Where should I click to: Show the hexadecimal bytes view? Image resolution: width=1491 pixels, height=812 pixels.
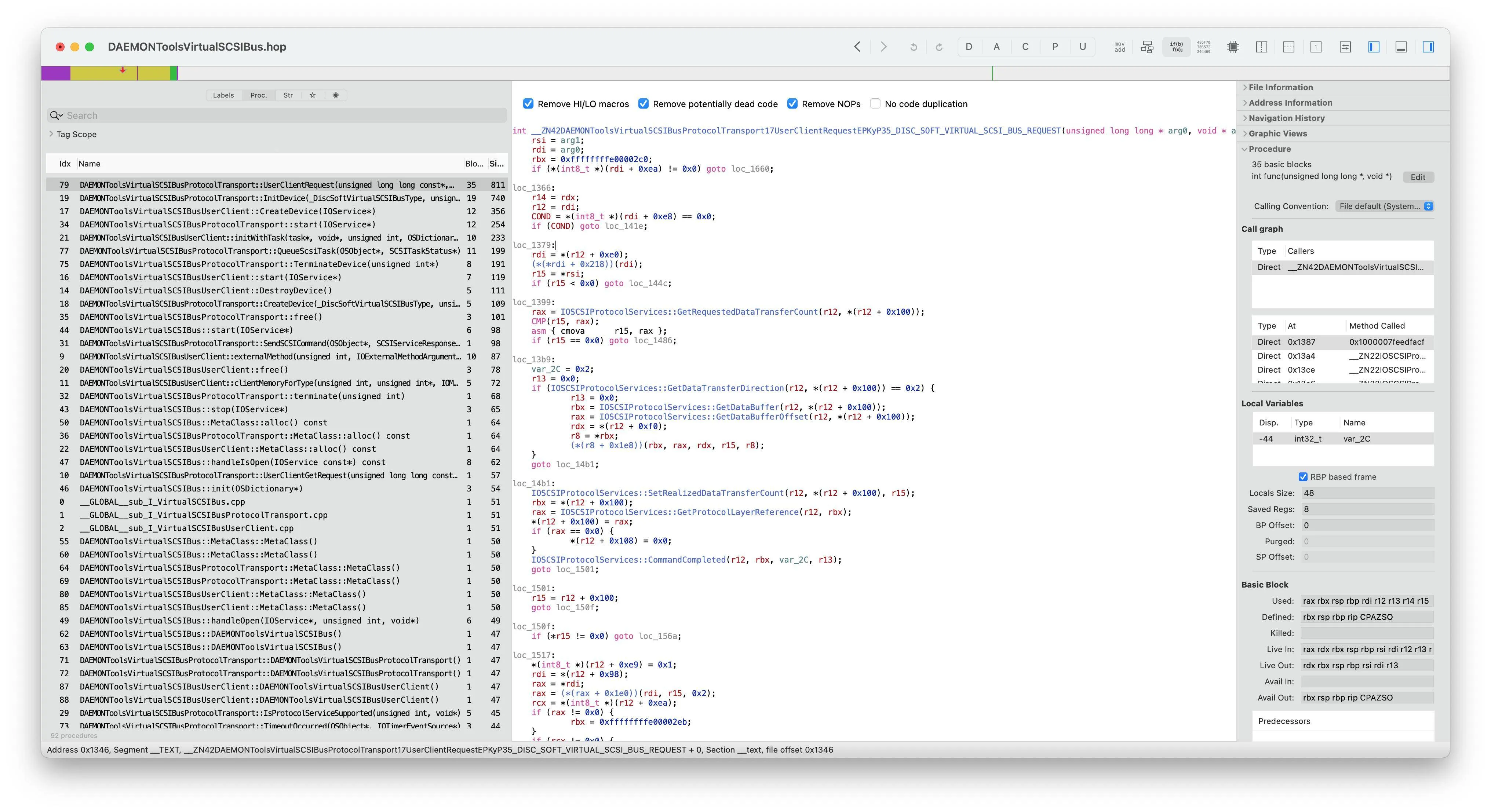click(x=1203, y=47)
